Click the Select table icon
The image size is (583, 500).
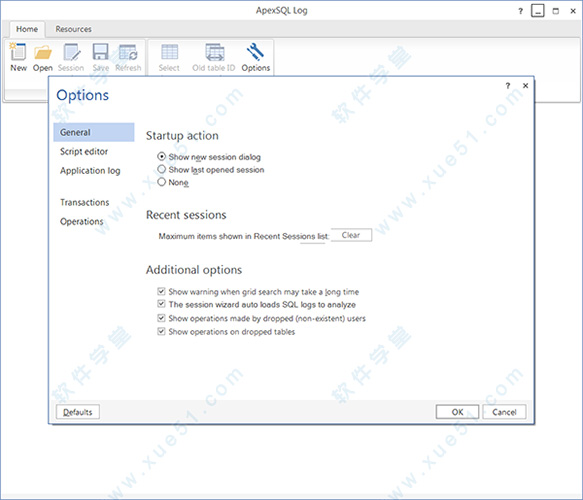tap(169, 52)
